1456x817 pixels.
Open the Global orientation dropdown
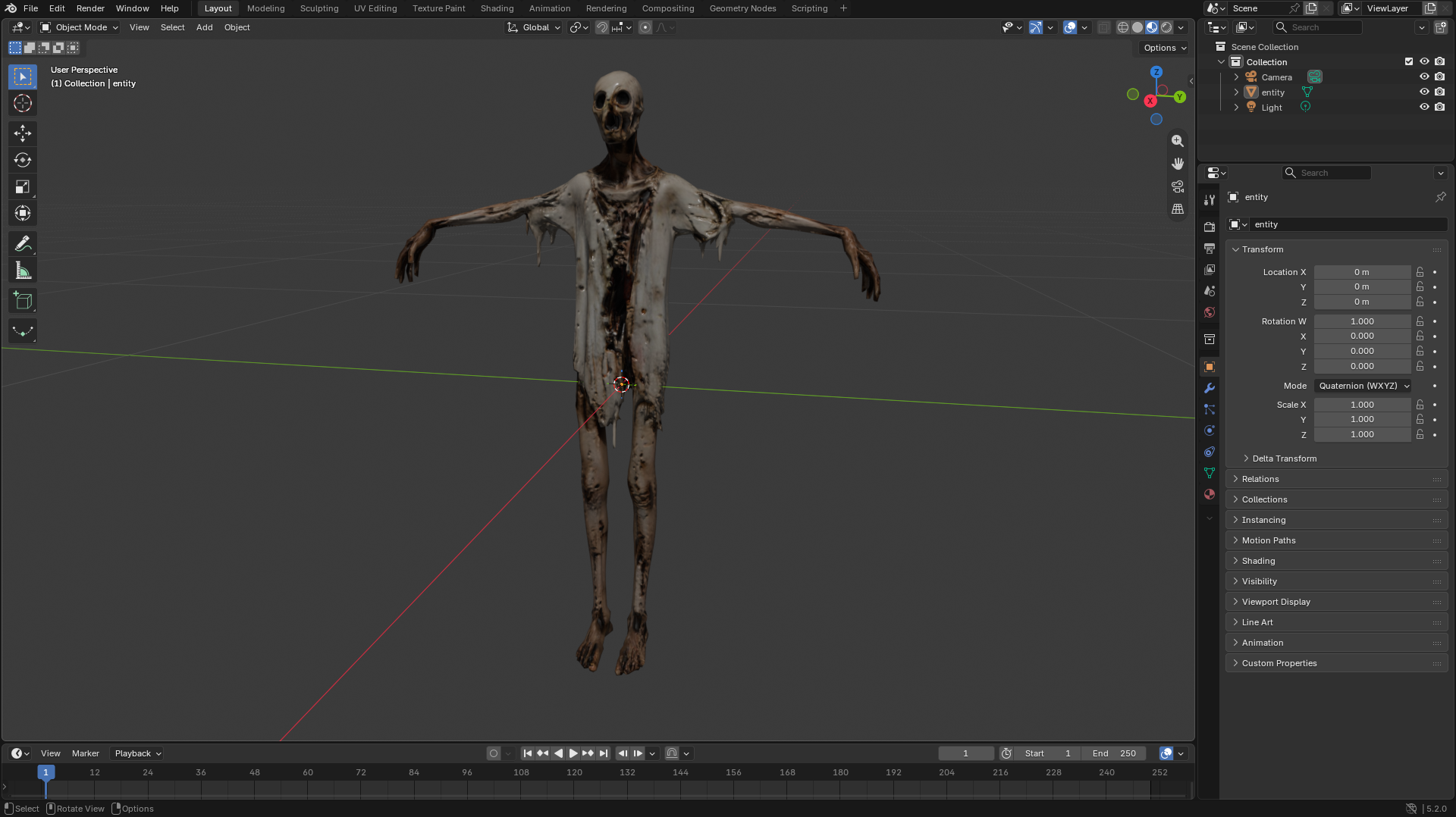tap(535, 27)
